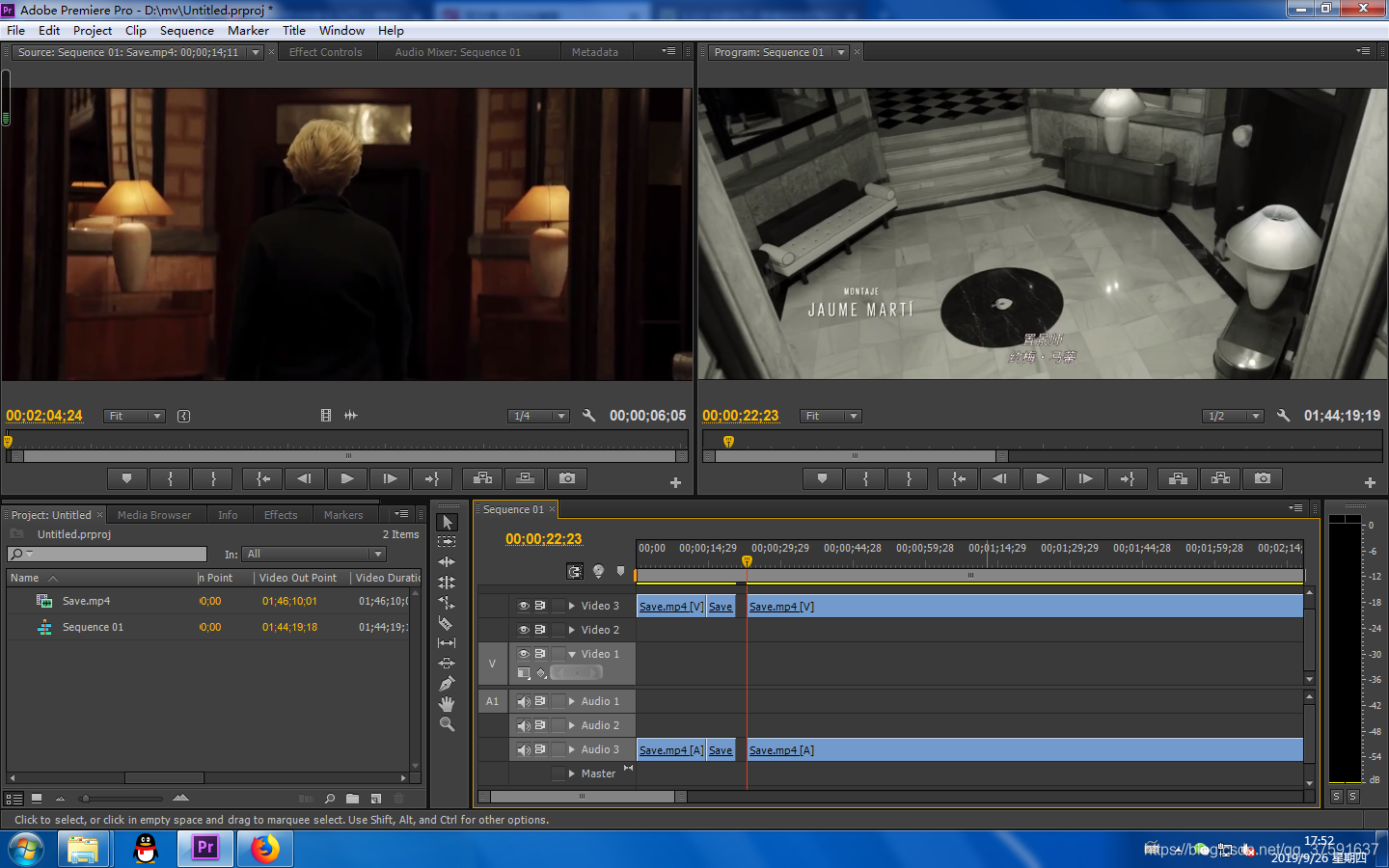Viewport: 1389px width, 868px height.
Task: Mute Audio 1 track speaker
Action: click(x=524, y=701)
